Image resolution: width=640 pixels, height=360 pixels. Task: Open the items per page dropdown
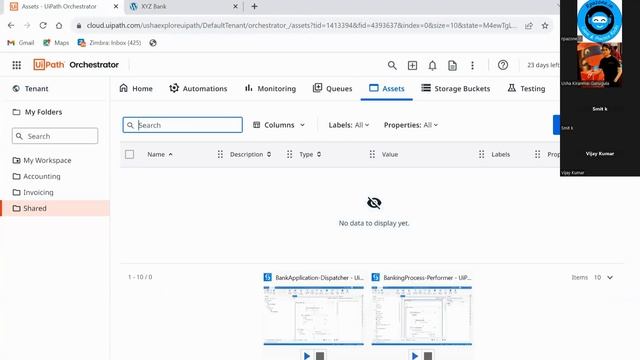(x=603, y=278)
